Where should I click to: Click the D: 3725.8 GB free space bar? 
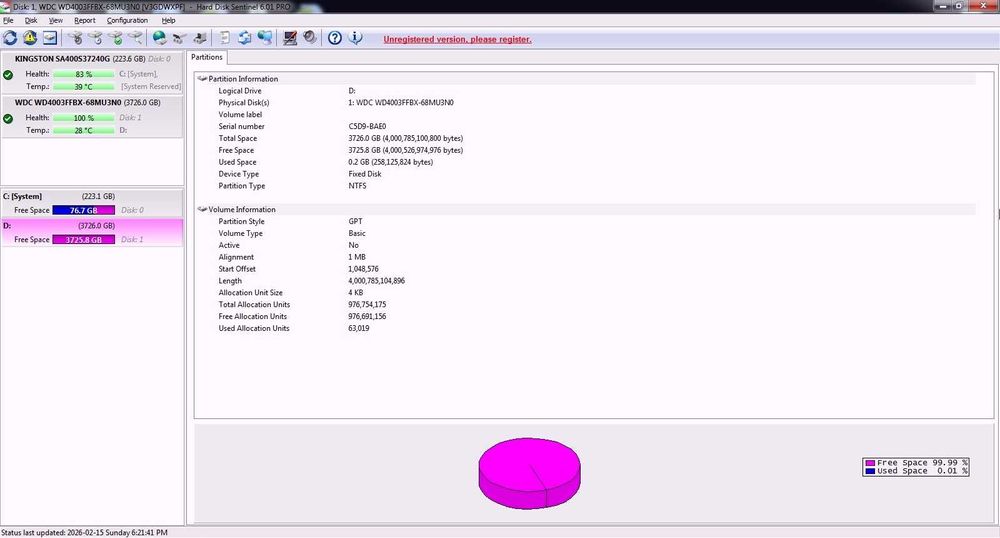click(84, 240)
